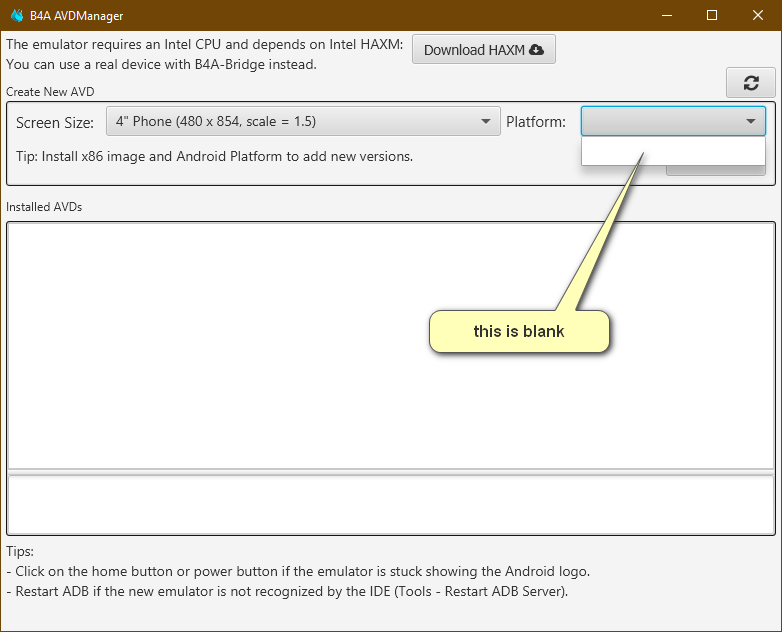Viewport: 782px width, 632px height.
Task: Click the 'Create New AVD' label
Action: tap(50, 92)
